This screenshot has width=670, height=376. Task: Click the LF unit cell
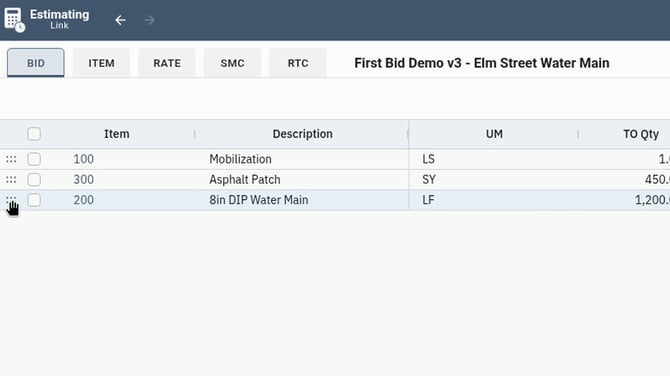point(428,200)
